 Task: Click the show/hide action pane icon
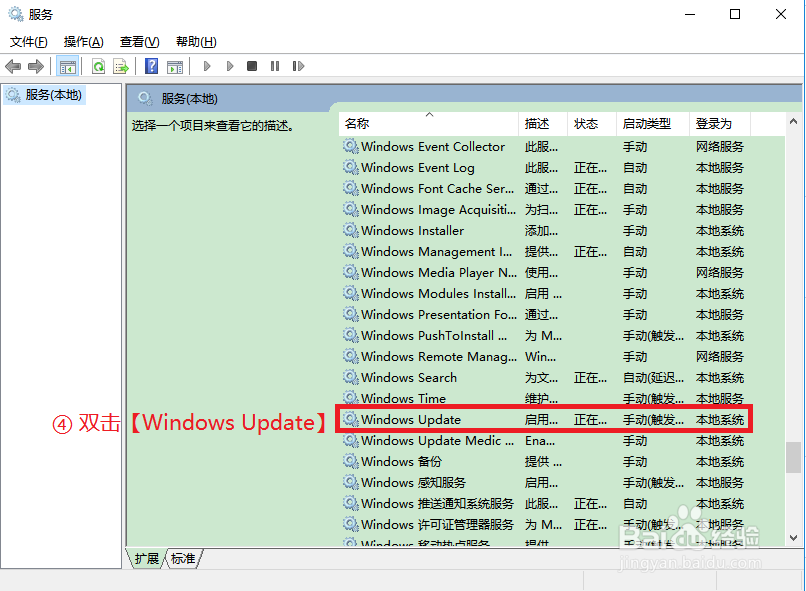tap(175, 66)
